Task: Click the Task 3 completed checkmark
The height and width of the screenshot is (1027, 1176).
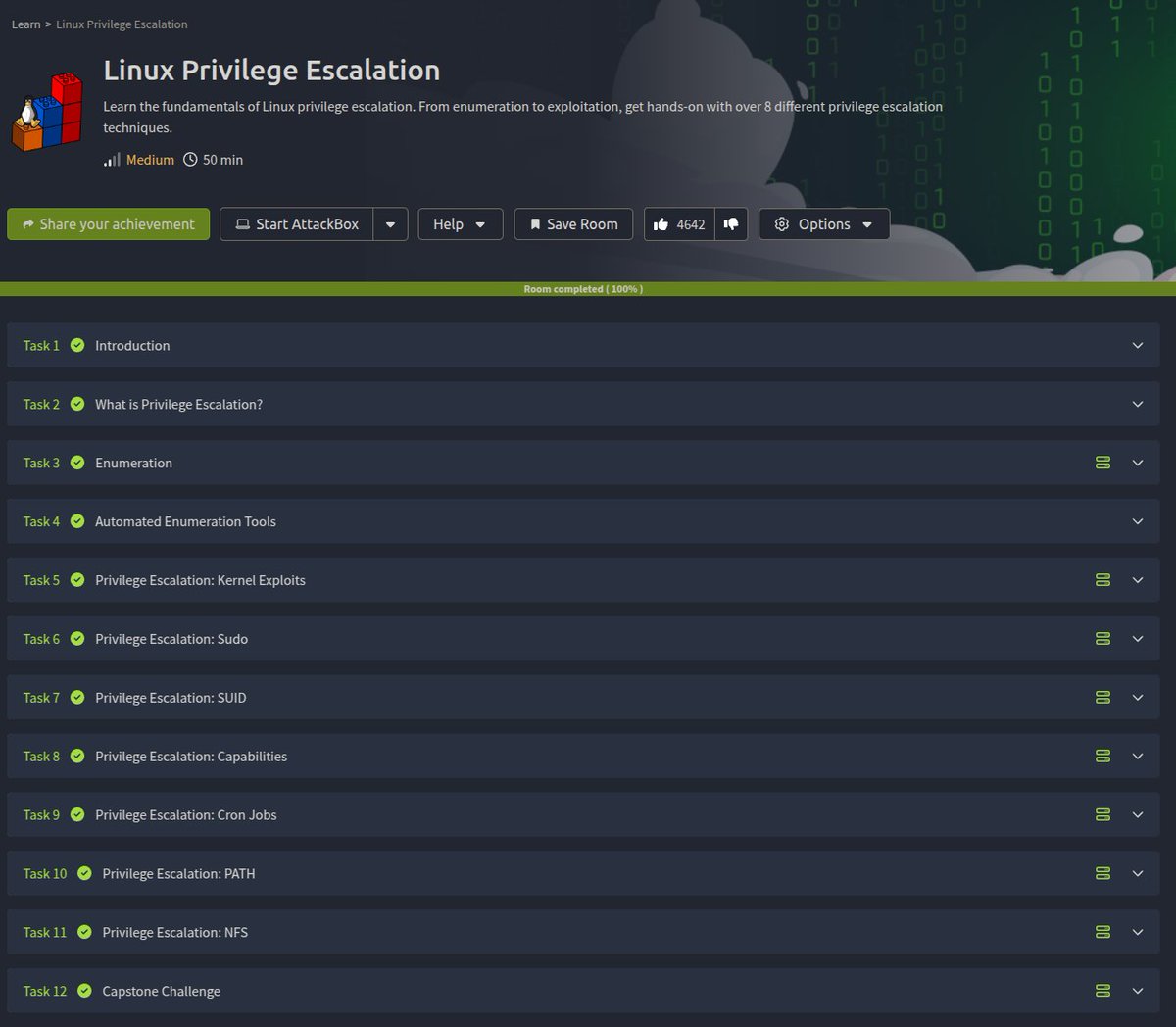Action: (x=77, y=463)
